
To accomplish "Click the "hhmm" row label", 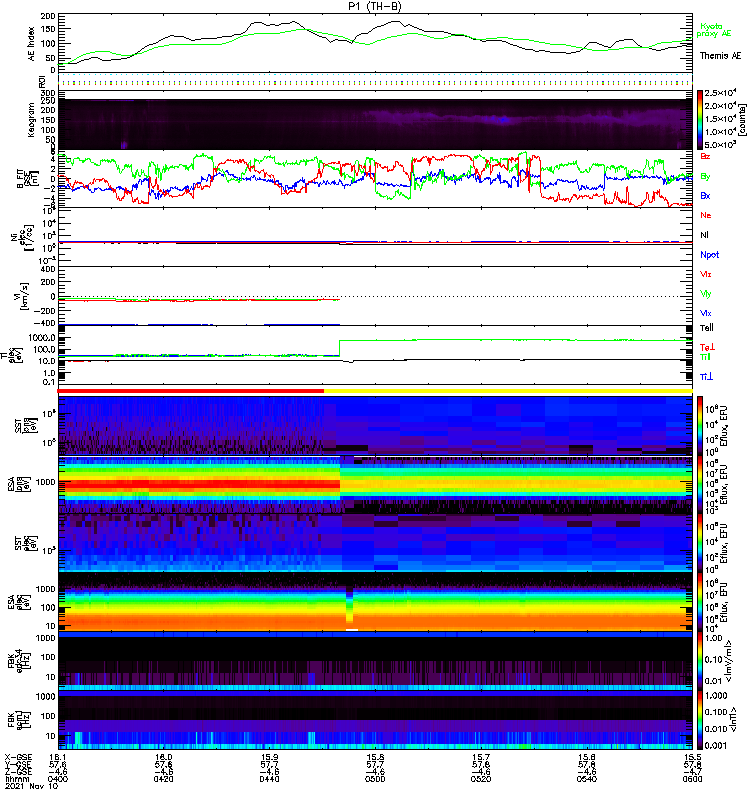I will point(16,779).
